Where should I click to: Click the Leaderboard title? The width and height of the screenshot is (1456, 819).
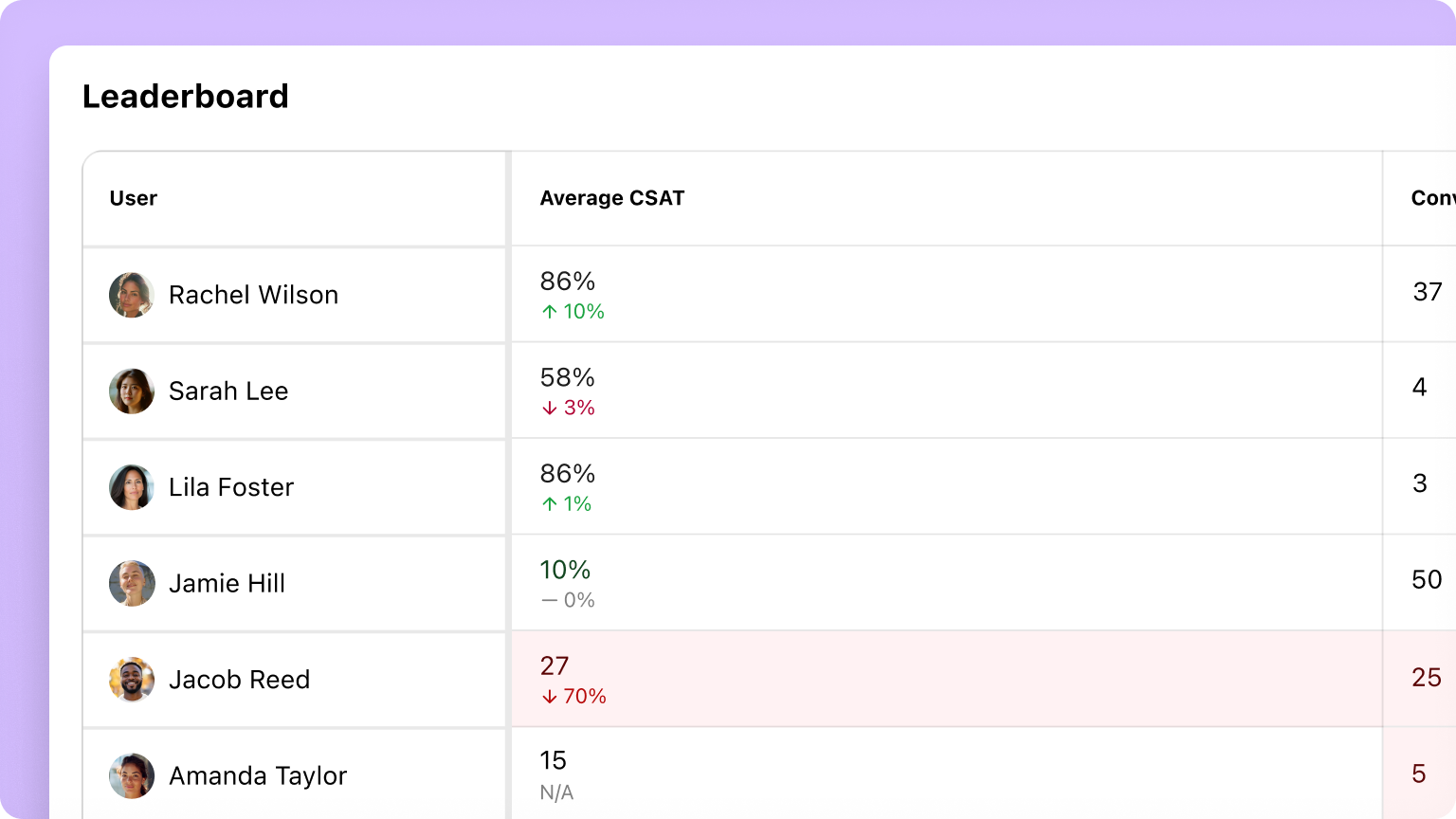point(186,96)
